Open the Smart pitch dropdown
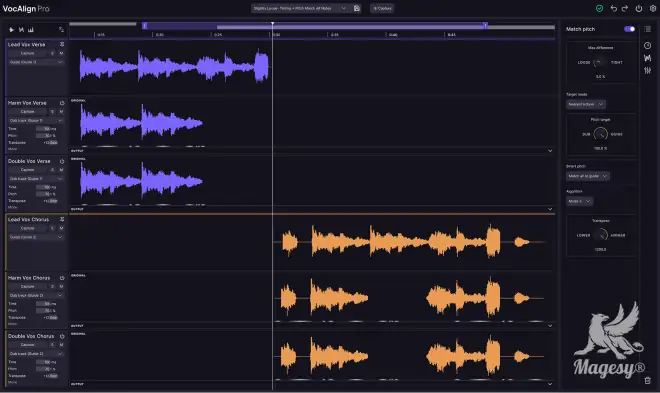 click(588, 176)
